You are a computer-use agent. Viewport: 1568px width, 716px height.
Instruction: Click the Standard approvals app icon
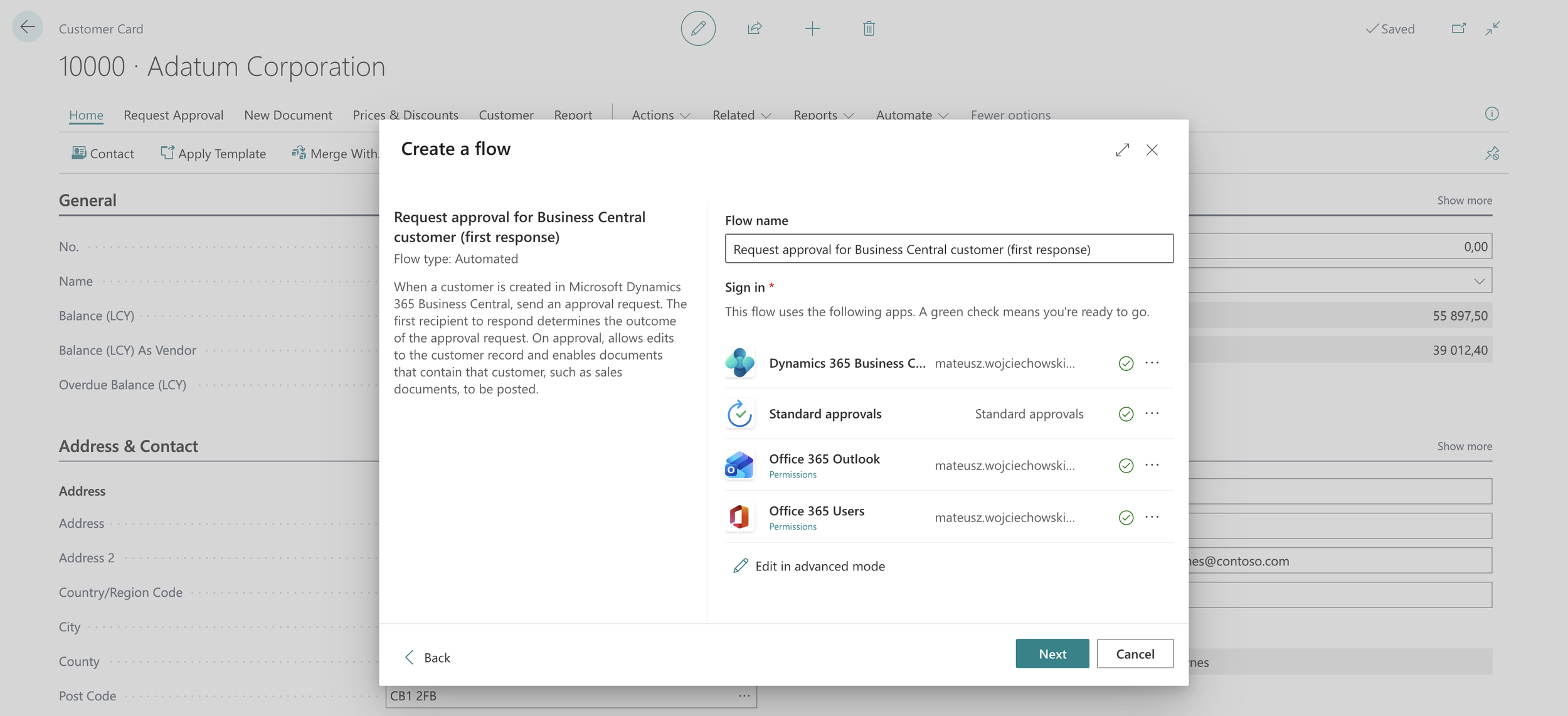coord(740,414)
